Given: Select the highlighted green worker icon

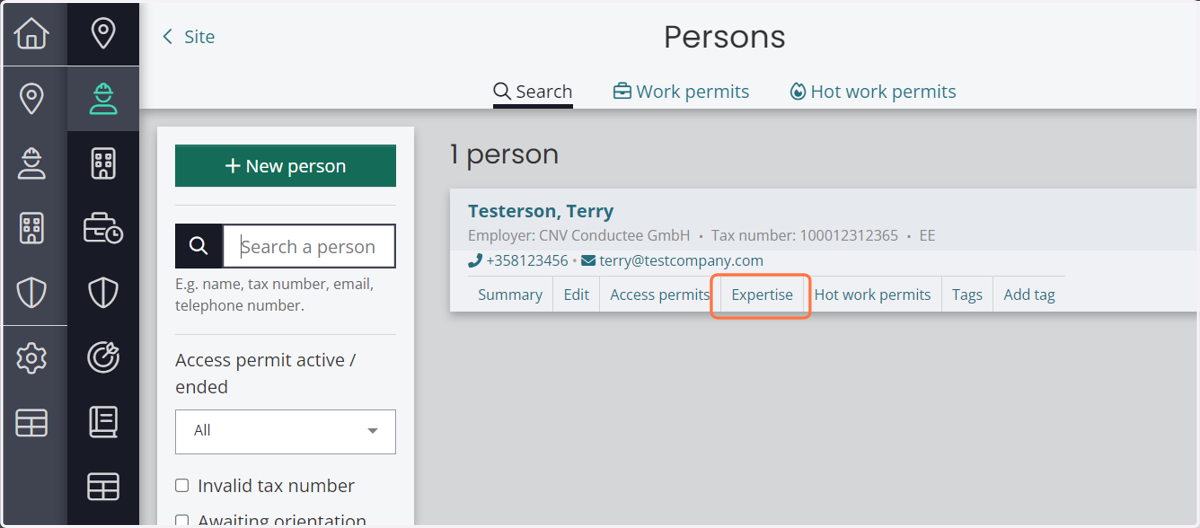Looking at the screenshot, I should click(103, 98).
